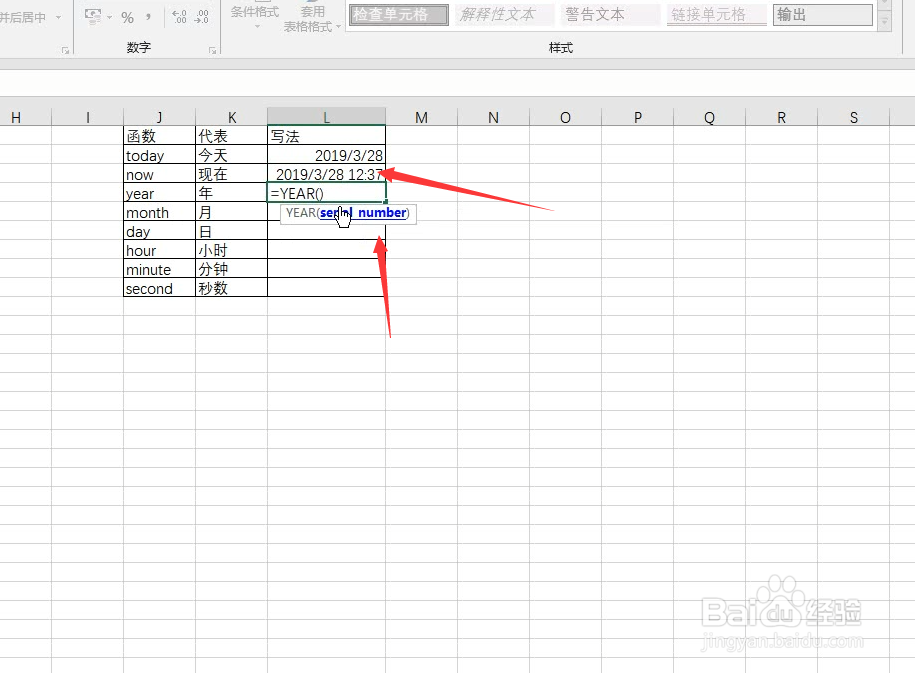Select column H header
Screen dimensions: 915x673
(x=16, y=117)
